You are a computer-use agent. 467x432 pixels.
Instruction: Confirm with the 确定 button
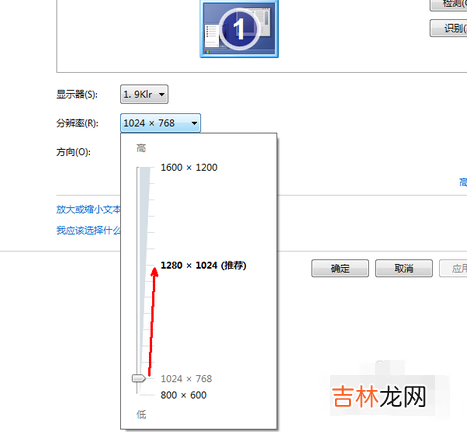340,268
